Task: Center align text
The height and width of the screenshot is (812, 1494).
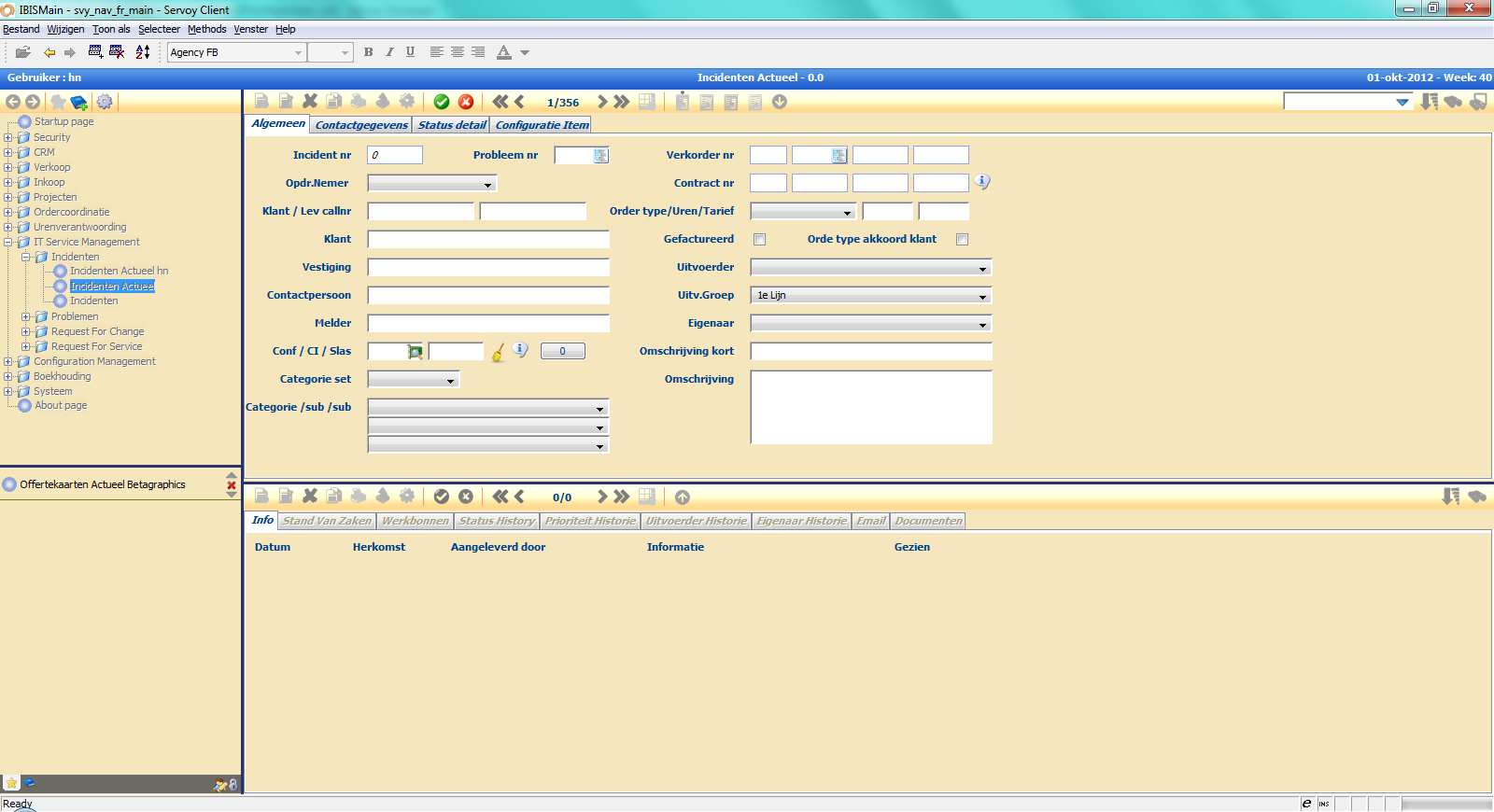Action: coord(458,52)
